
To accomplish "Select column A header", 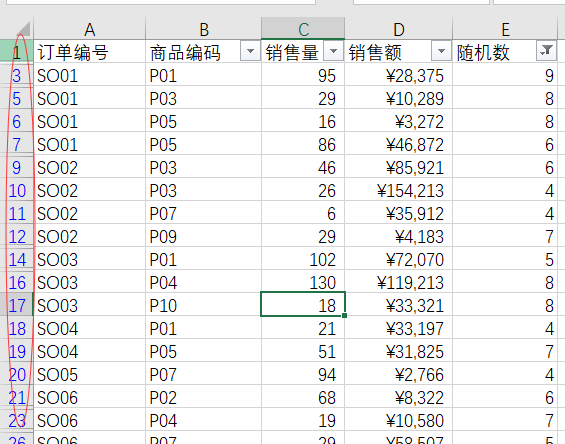I will coord(89,29).
